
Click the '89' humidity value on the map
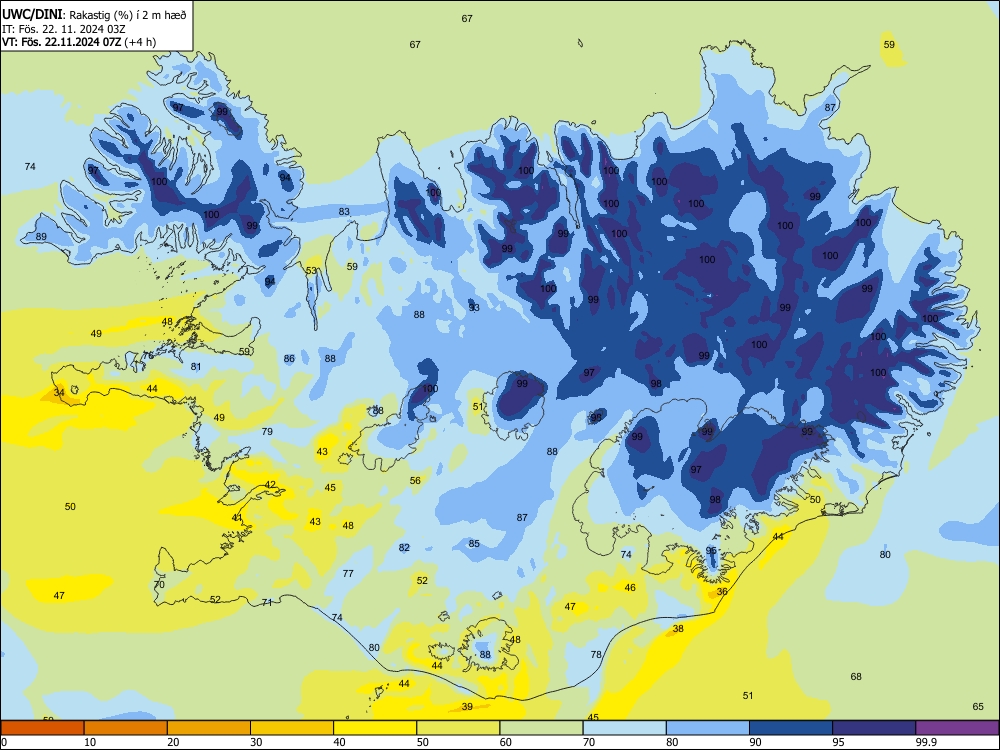coord(41,236)
